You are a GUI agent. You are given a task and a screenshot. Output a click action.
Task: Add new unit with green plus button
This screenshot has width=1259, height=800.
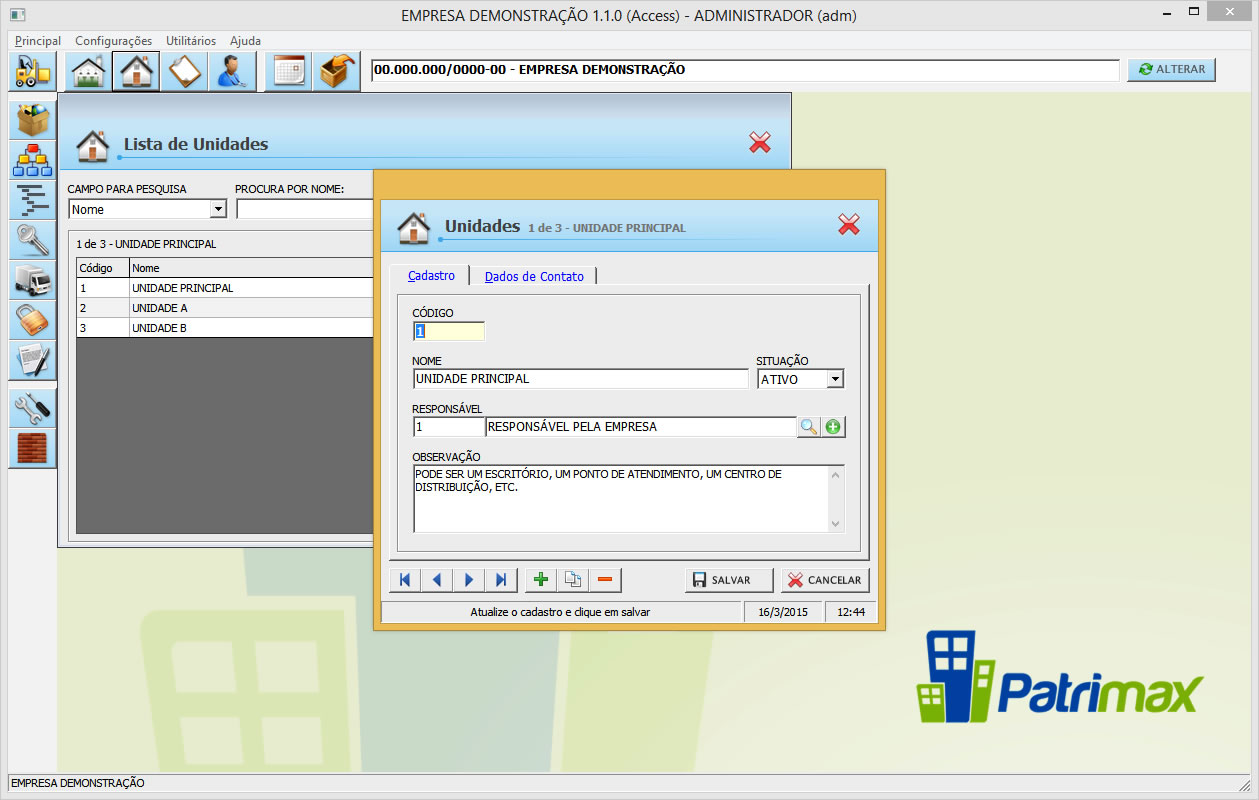[541, 580]
